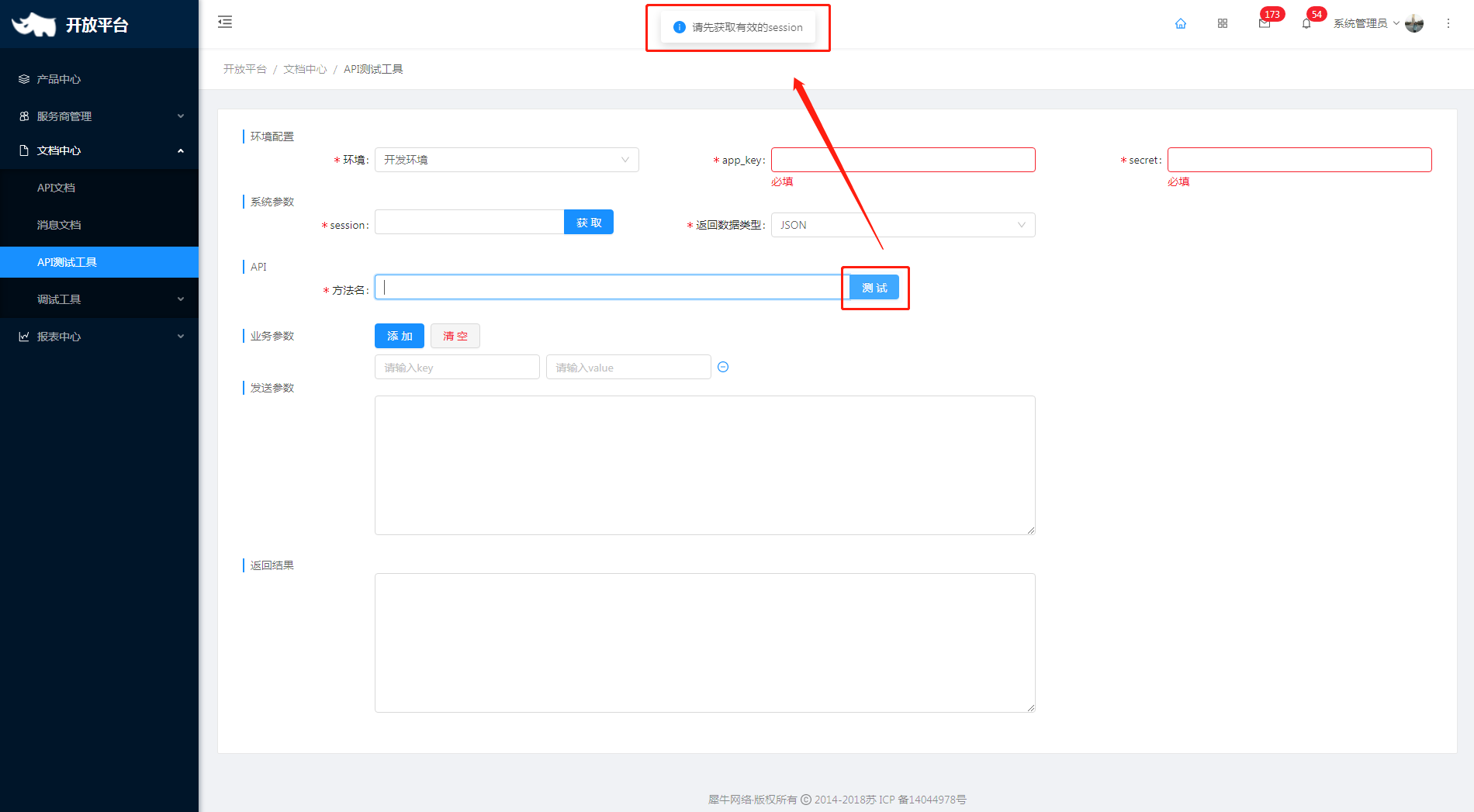This screenshot has height=812, width=1474.
Task: Open notifications bell with 54 badge
Action: click(x=1306, y=23)
